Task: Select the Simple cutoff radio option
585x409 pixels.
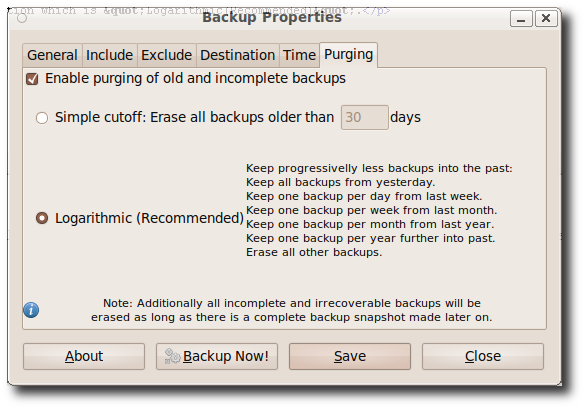Action: coord(42,118)
